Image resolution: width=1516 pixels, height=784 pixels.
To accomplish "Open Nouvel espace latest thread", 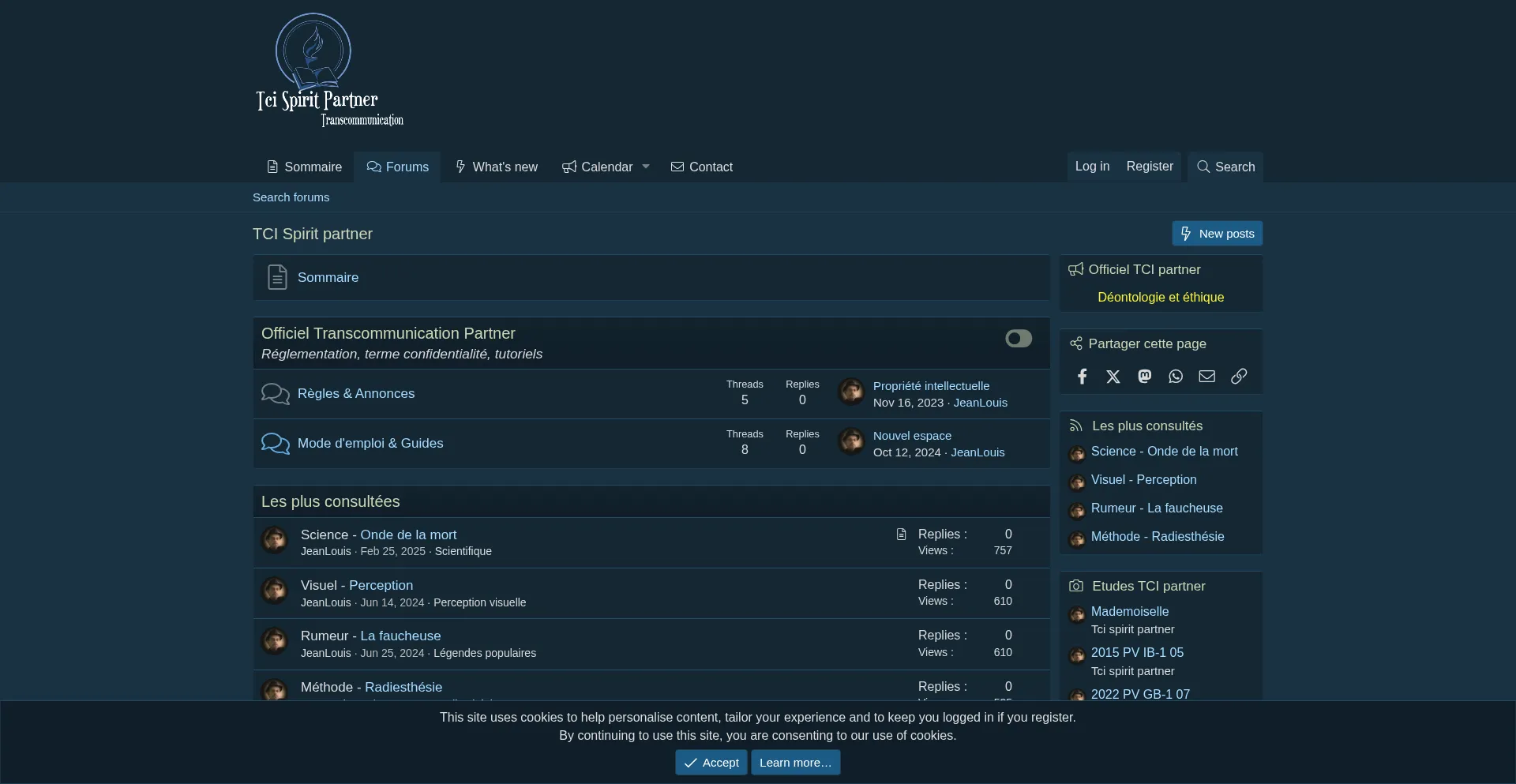I will (x=912, y=436).
